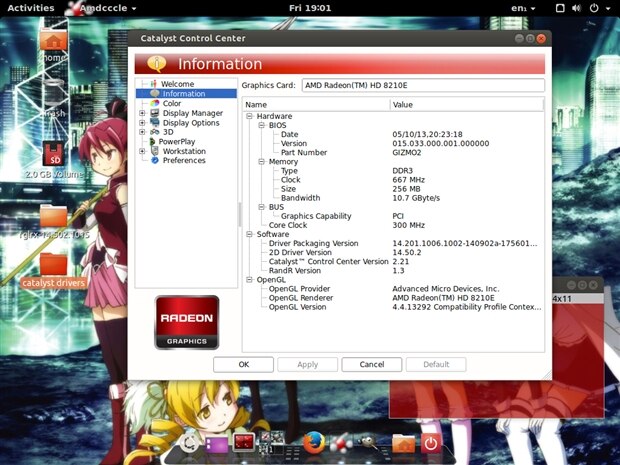The width and height of the screenshot is (620, 465).
Task: Click the red power icon in dock
Action: (431, 442)
